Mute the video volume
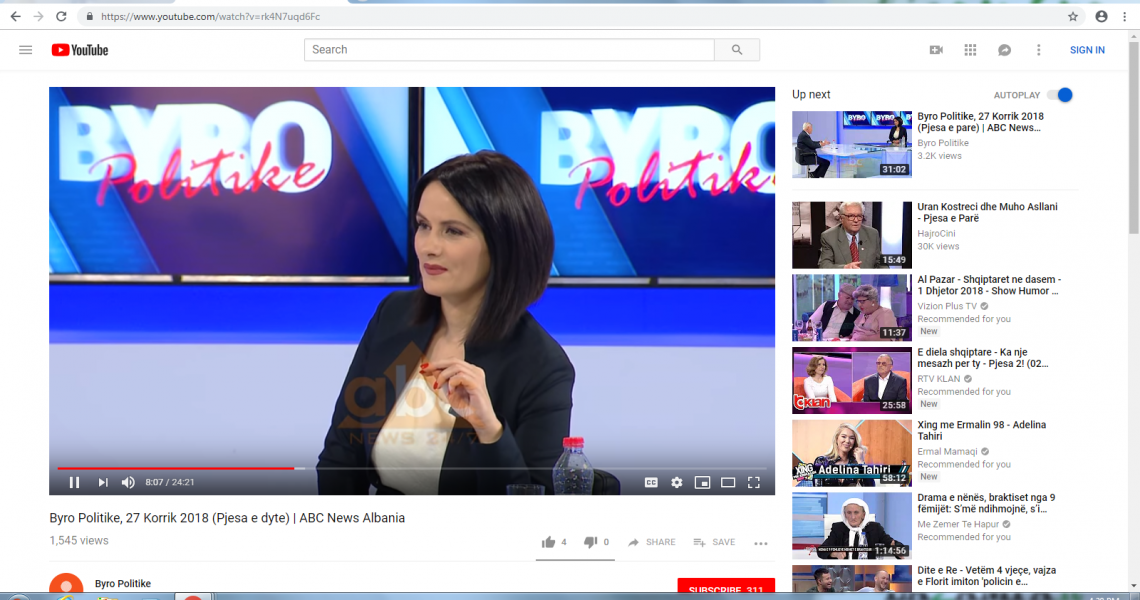Viewport: 1140px width, 600px height. point(128,482)
